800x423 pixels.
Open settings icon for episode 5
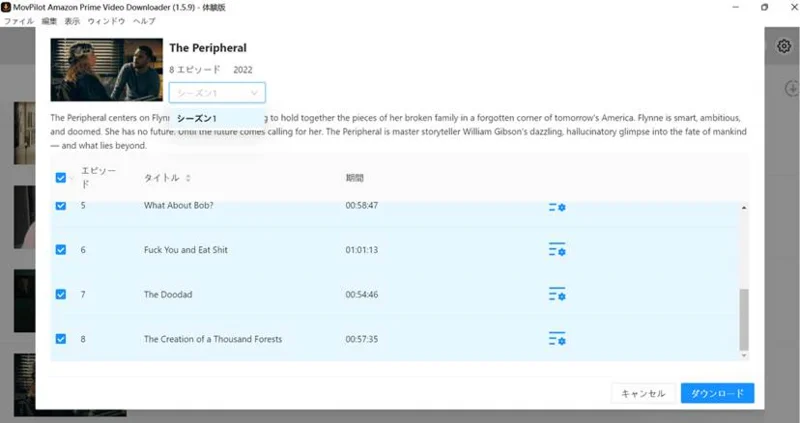coord(557,207)
